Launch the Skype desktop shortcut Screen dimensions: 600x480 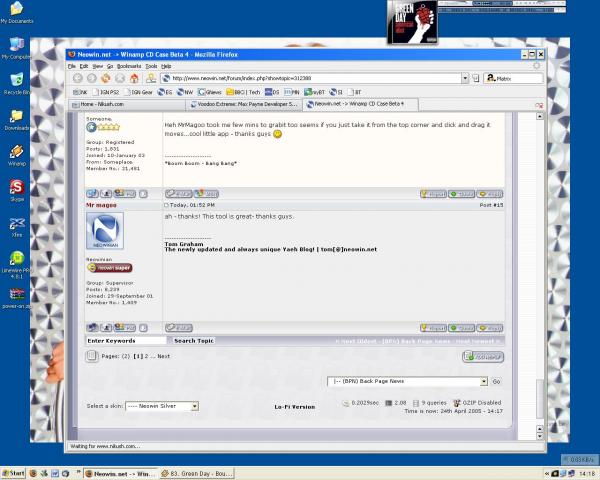pos(16,191)
